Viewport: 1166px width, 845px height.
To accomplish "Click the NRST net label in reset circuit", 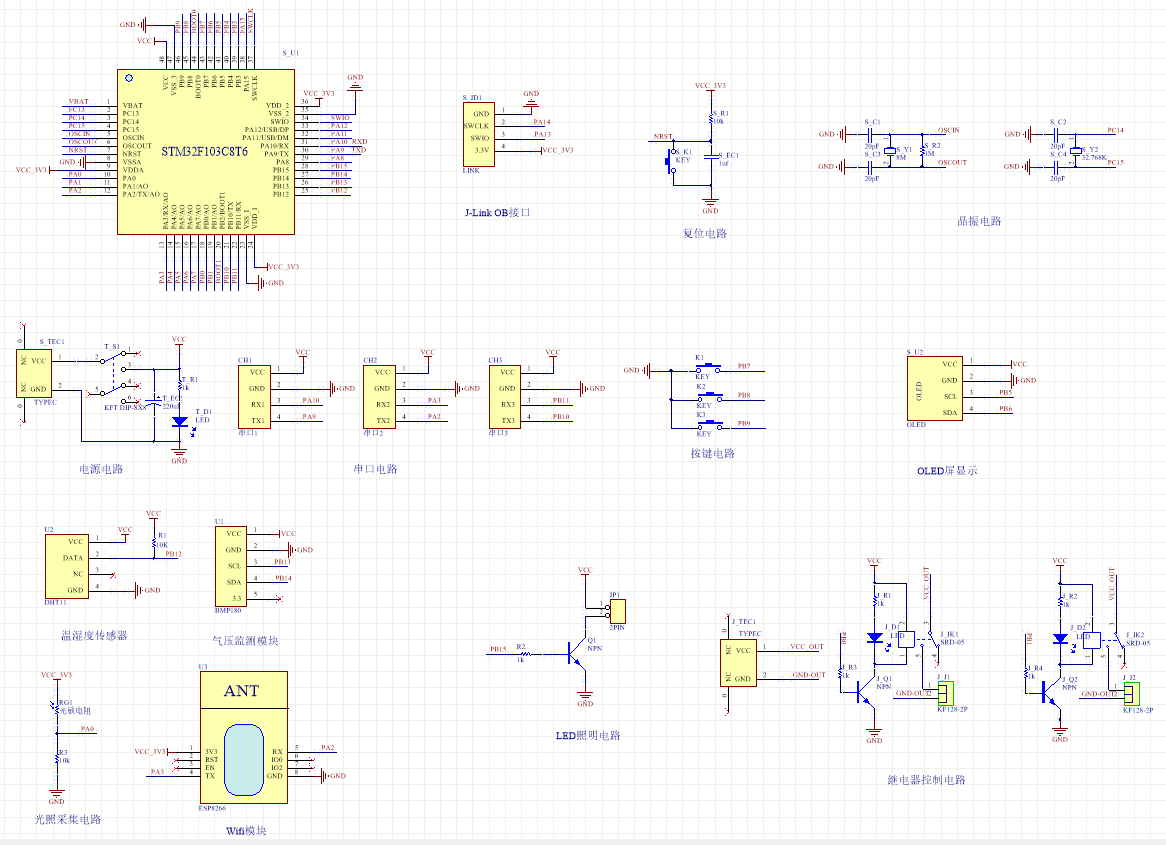I will 663,136.
